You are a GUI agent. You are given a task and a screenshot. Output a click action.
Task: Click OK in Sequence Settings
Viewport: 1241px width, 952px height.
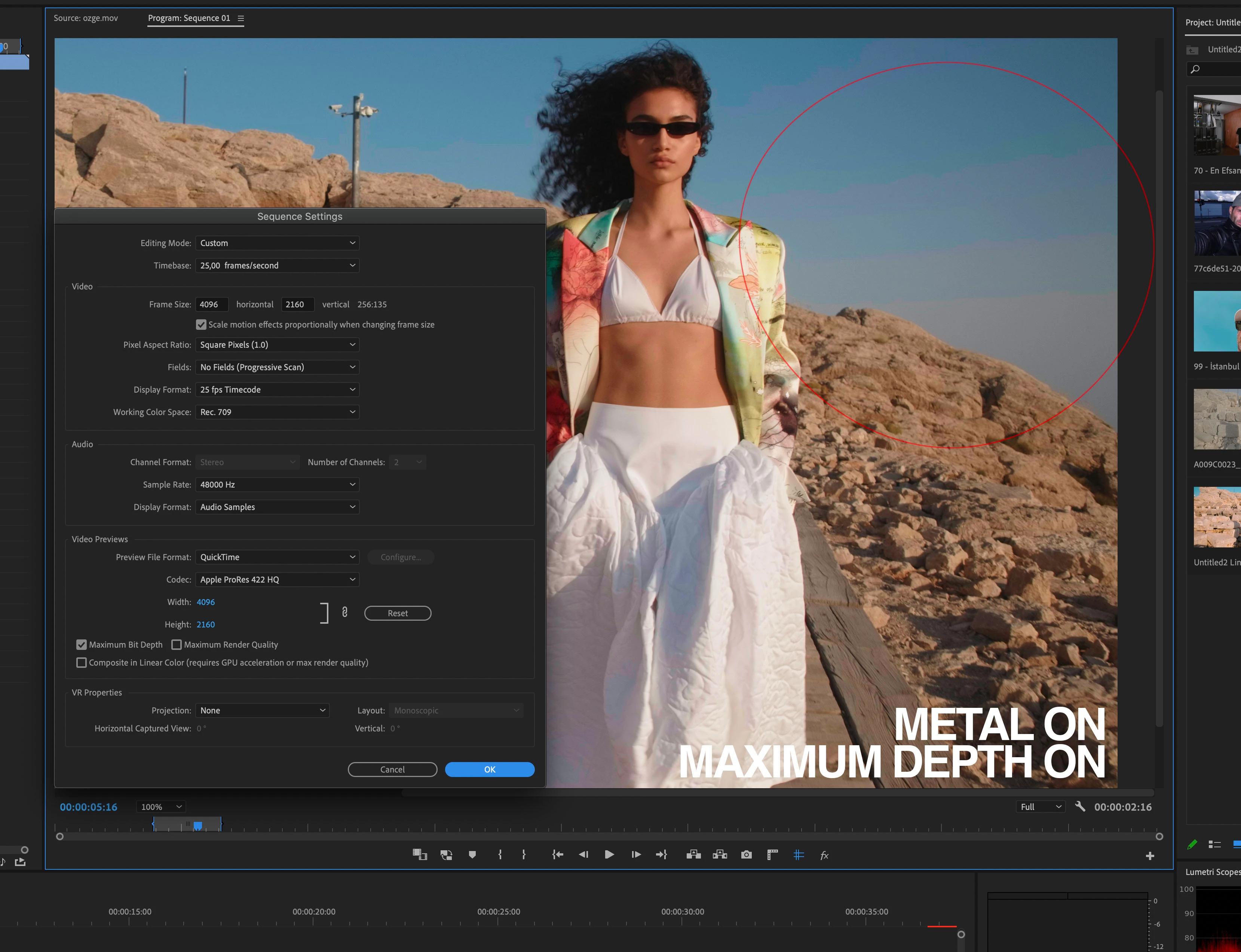coord(490,770)
